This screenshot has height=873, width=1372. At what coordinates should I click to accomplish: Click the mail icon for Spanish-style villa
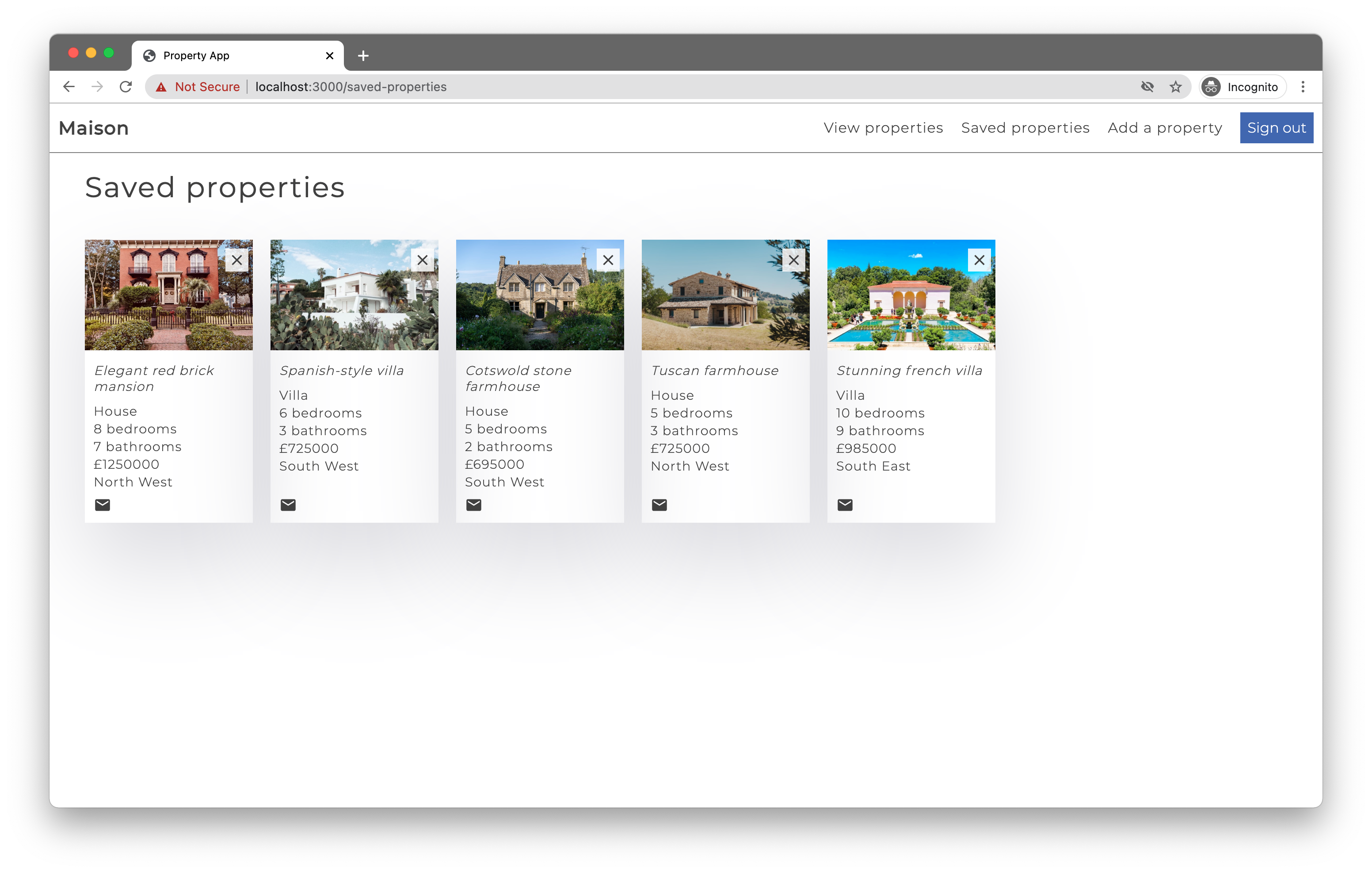tap(288, 505)
